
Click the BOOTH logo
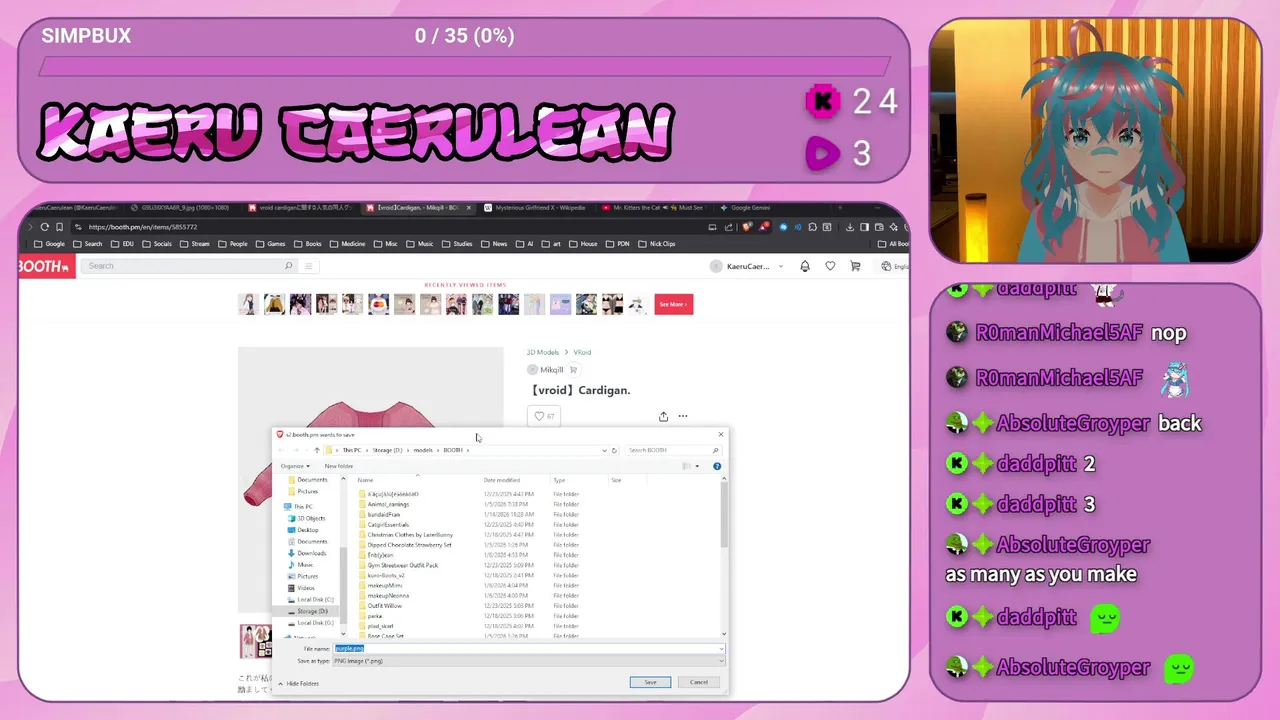coord(46,266)
